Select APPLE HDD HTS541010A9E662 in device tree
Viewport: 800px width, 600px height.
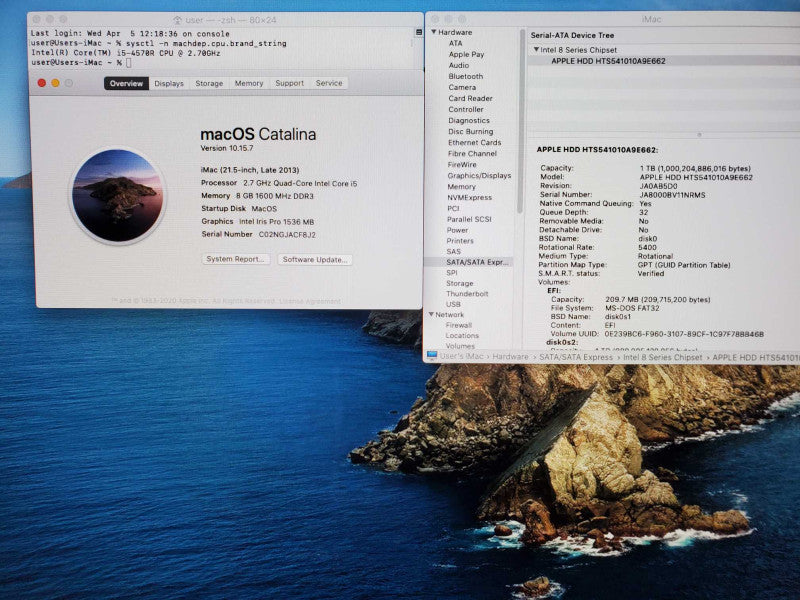(608, 61)
